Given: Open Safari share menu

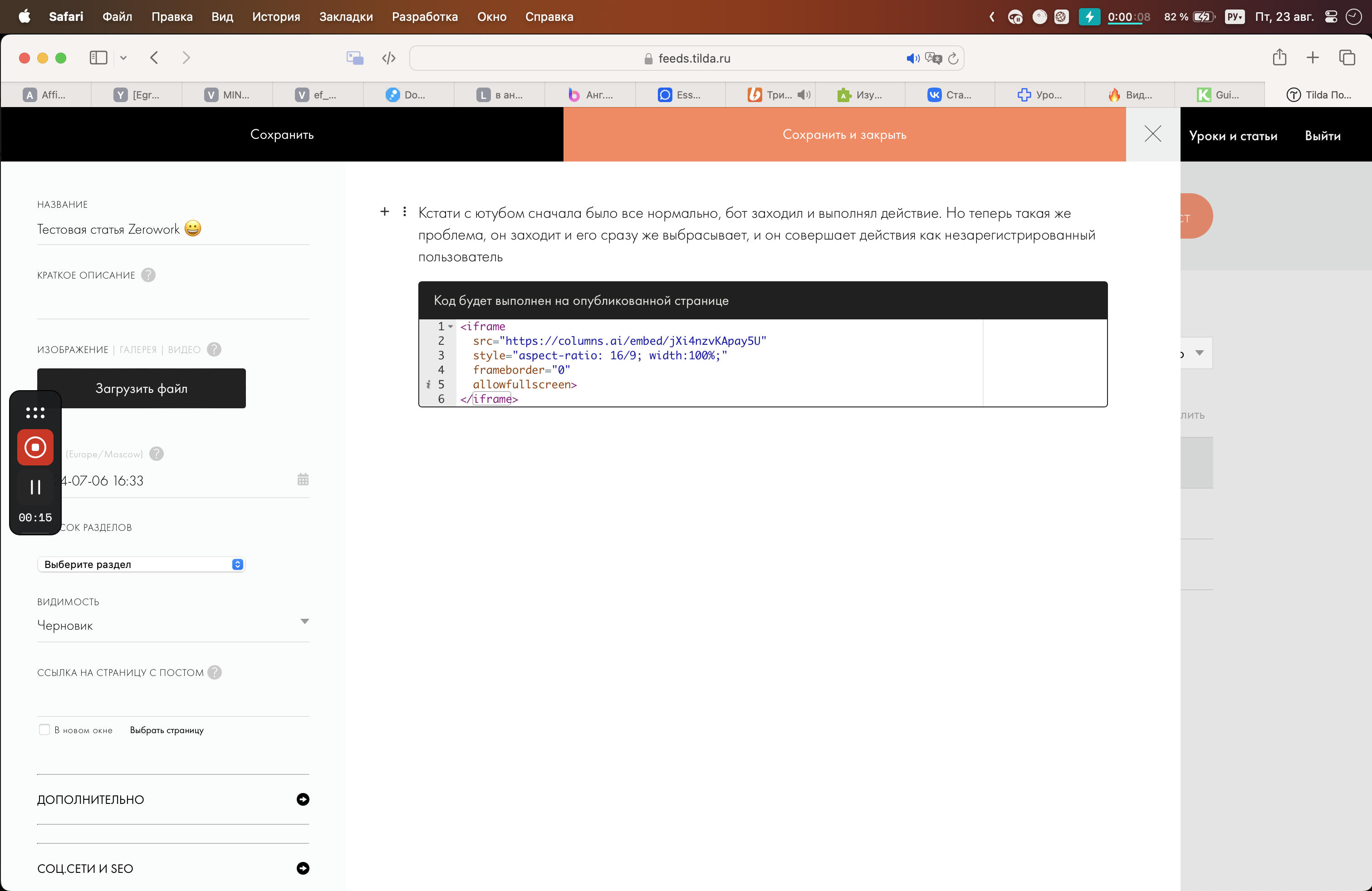Looking at the screenshot, I should click(x=1279, y=57).
